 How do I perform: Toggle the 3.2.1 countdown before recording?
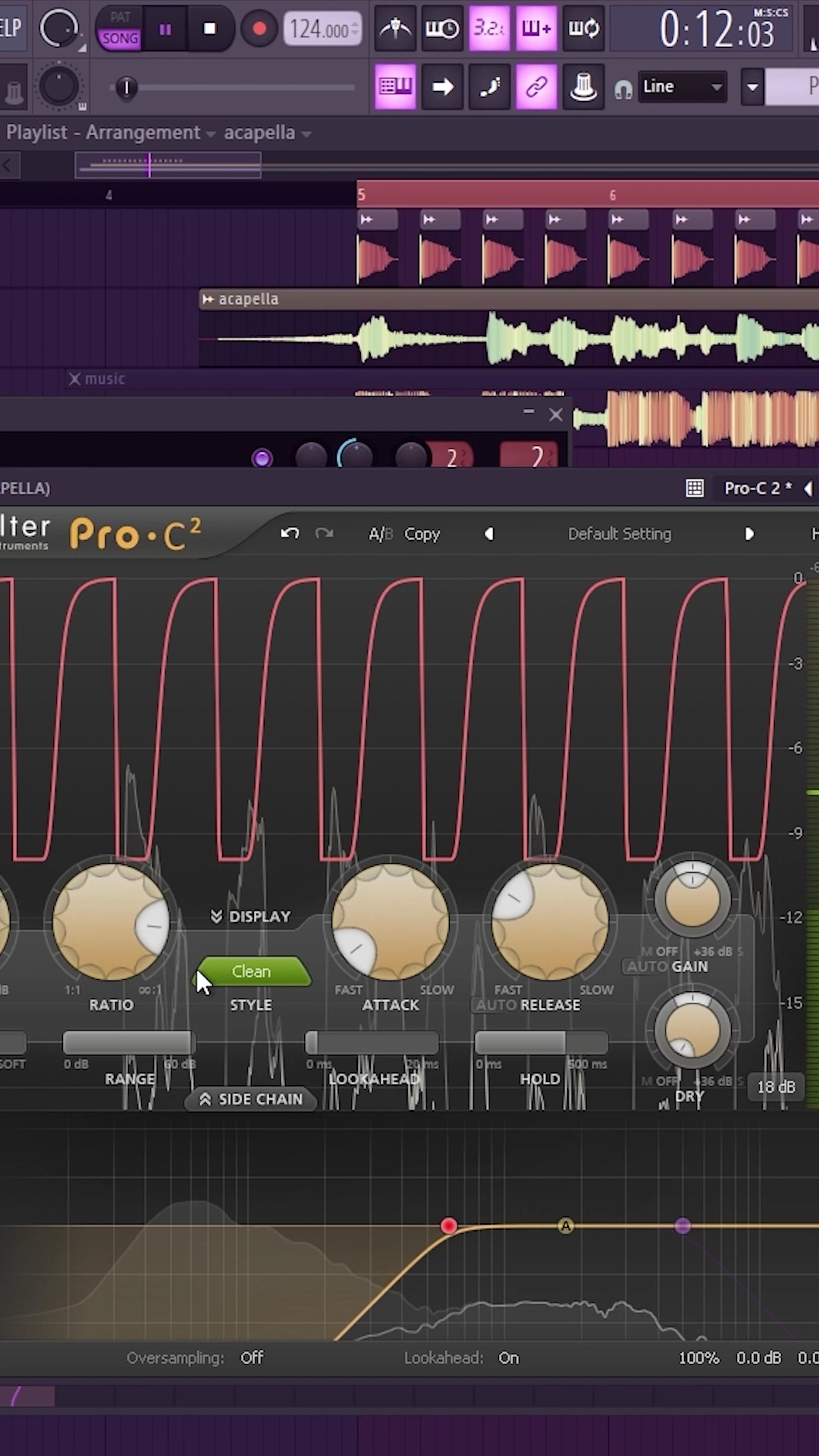click(x=489, y=29)
